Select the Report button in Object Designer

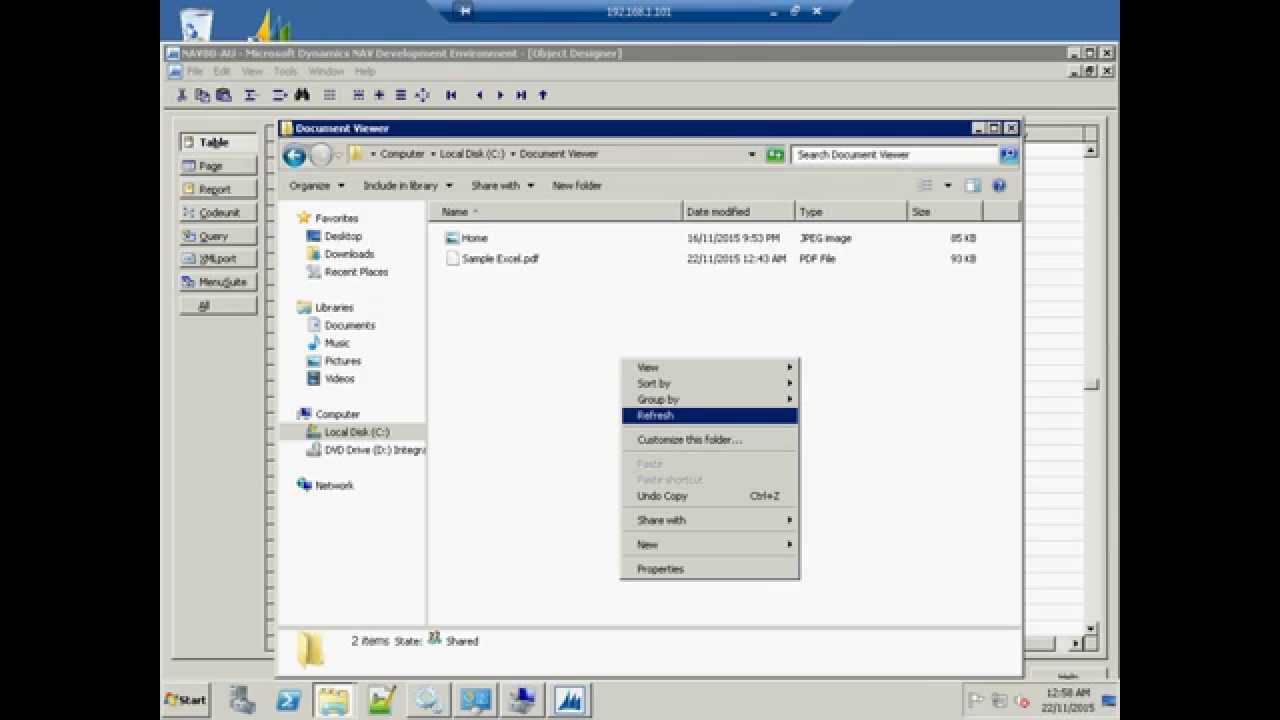click(x=218, y=189)
